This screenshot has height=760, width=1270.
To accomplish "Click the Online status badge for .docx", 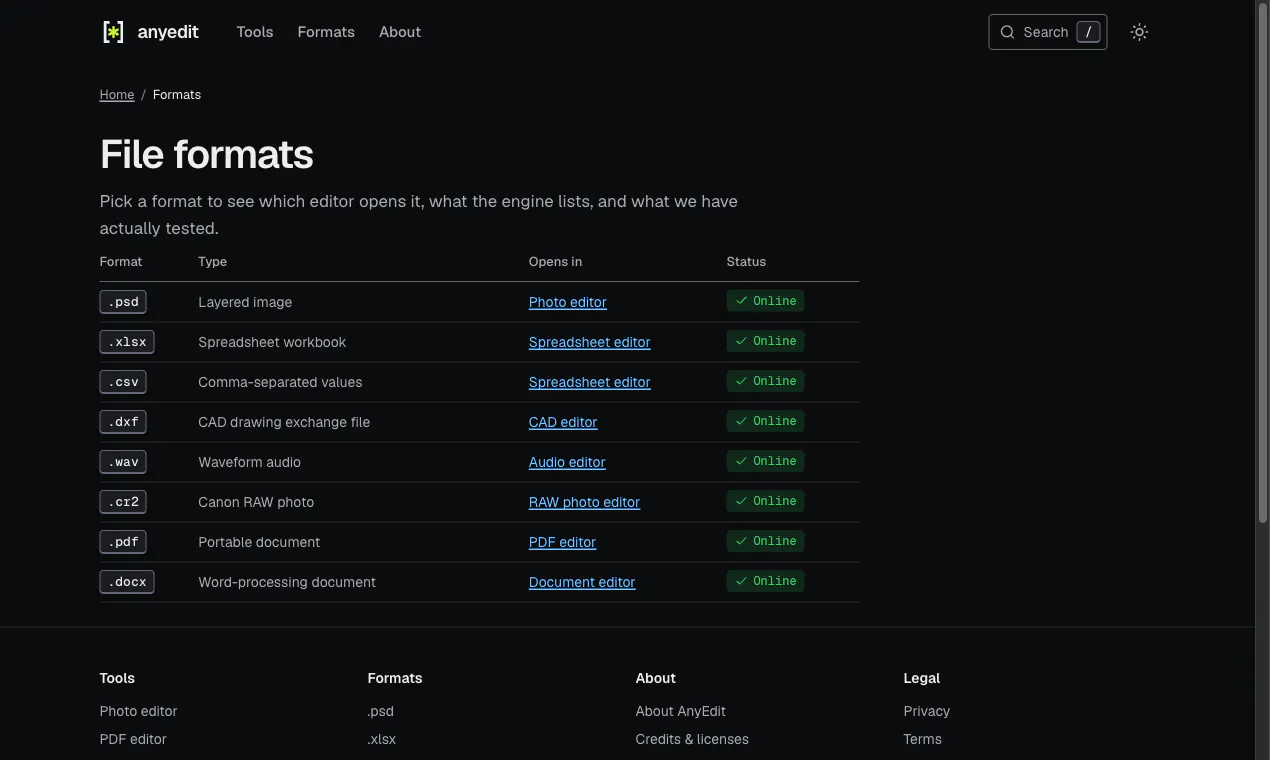I will [765, 581].
